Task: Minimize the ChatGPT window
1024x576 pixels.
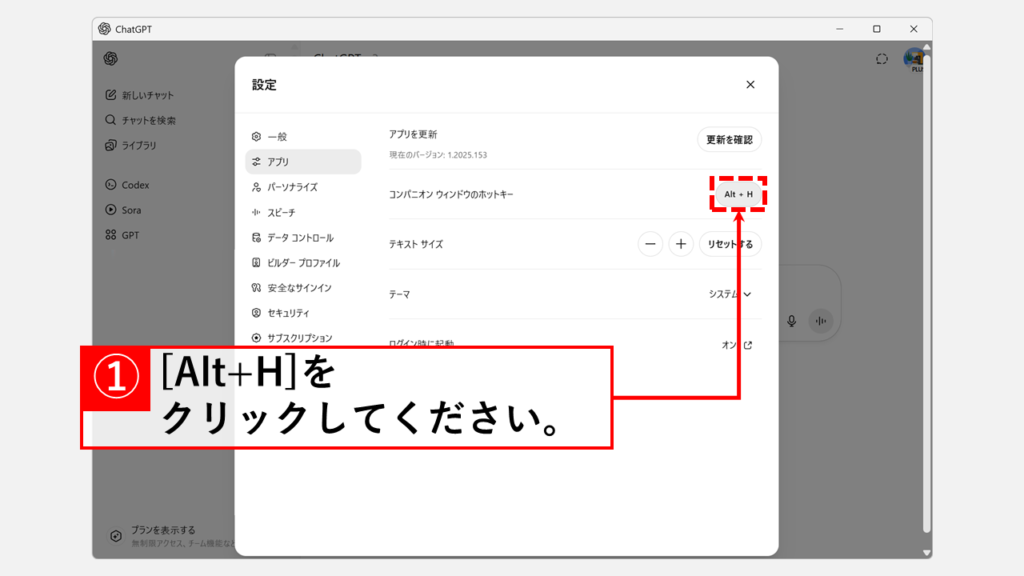Action: (x=840, y=29)
